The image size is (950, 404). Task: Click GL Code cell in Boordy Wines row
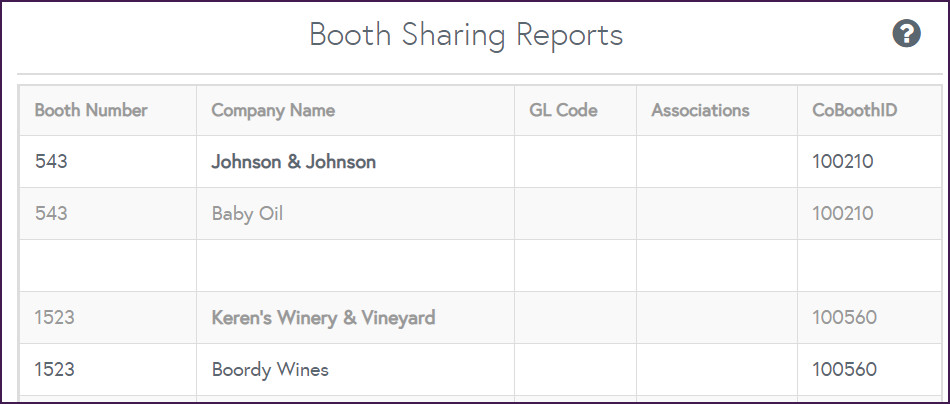click(x=575, y=370)
